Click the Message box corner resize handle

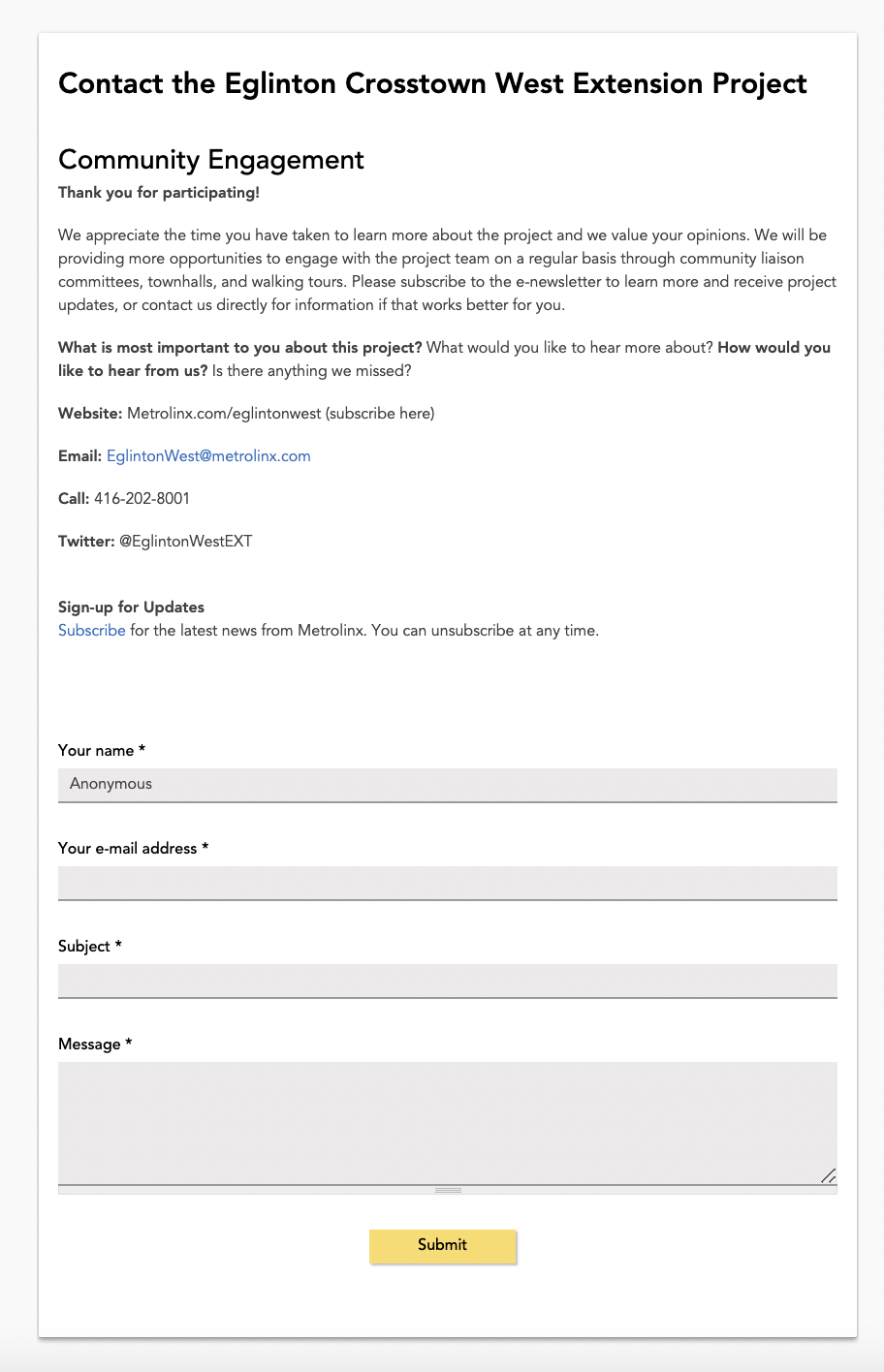828,1176
